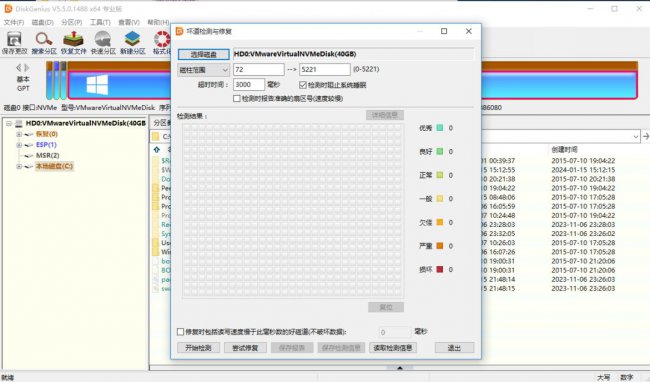Screen dimensions: 650x382
Task: Click the date 2015-07-10 20:21:38 in list
Action: pos(583,179)
